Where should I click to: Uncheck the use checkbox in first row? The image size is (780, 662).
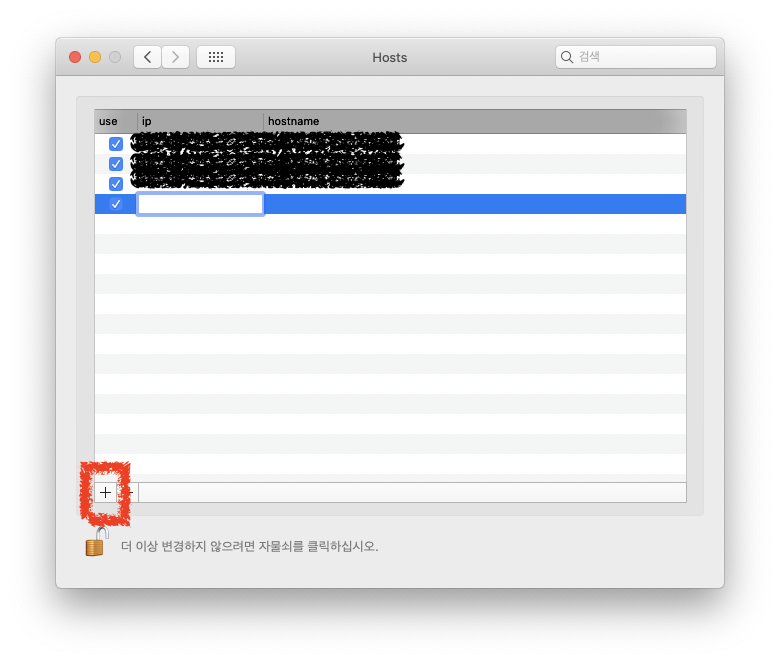pos(116,144)
